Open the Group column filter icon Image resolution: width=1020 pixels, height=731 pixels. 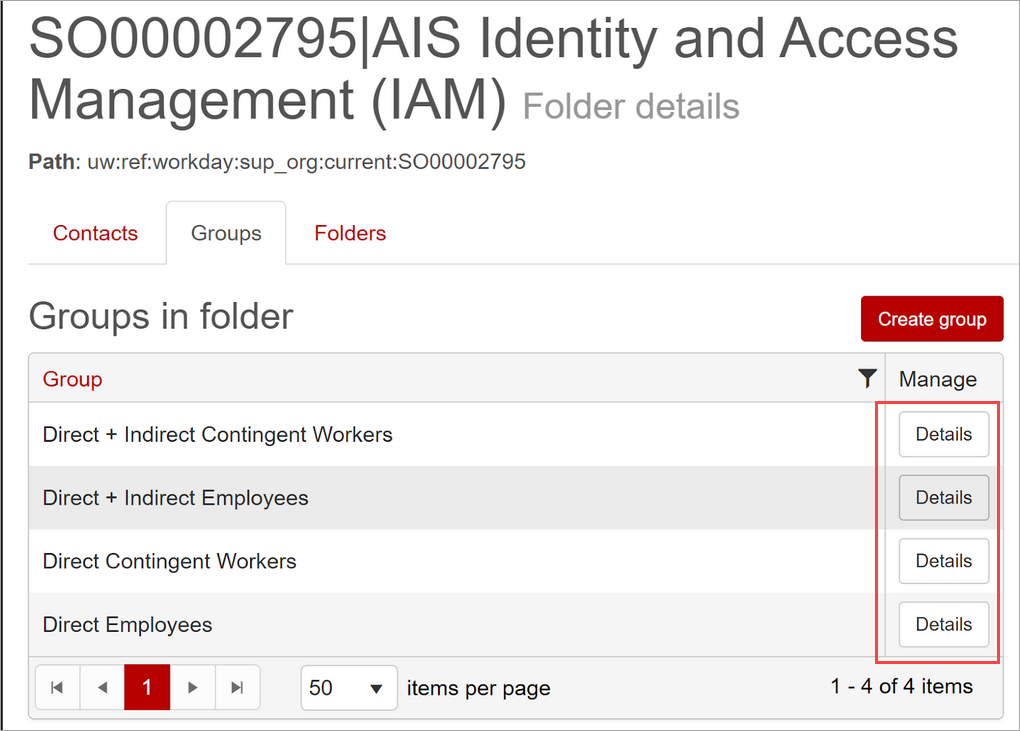pos(867,379)
